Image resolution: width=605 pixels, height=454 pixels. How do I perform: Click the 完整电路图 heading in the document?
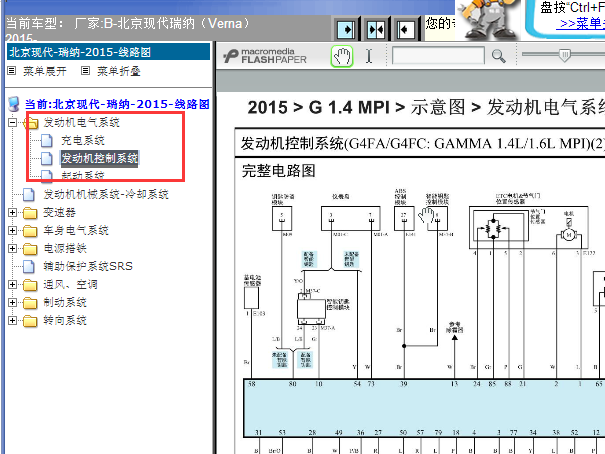click(x=279, y=171)
